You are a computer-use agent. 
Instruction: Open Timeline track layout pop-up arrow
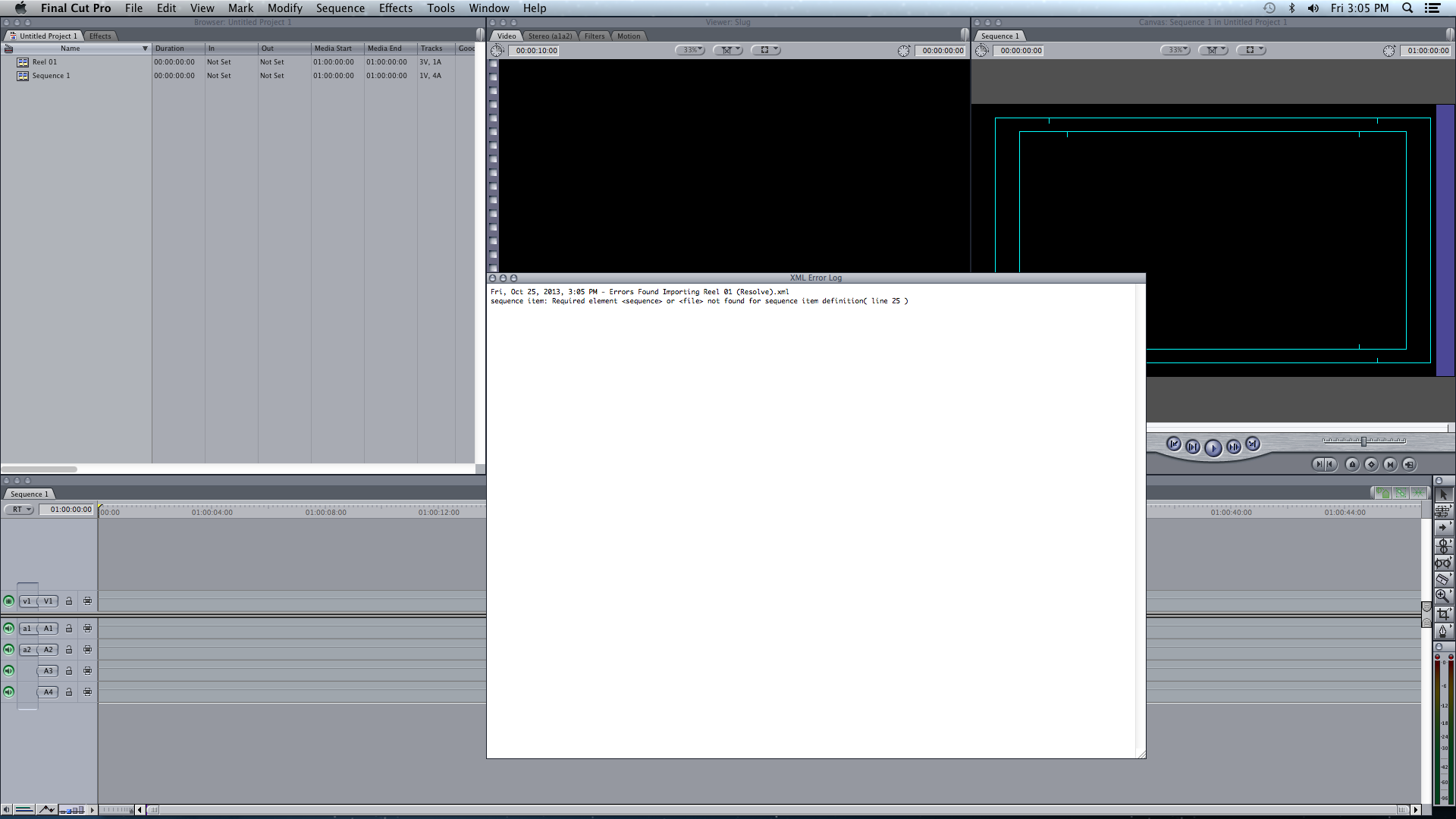click(x=93, y=809)
